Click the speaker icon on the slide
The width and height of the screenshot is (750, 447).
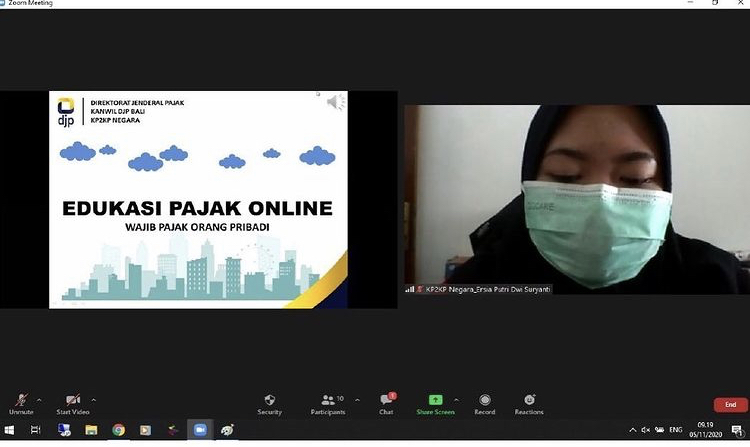click(x=334, y=102)
